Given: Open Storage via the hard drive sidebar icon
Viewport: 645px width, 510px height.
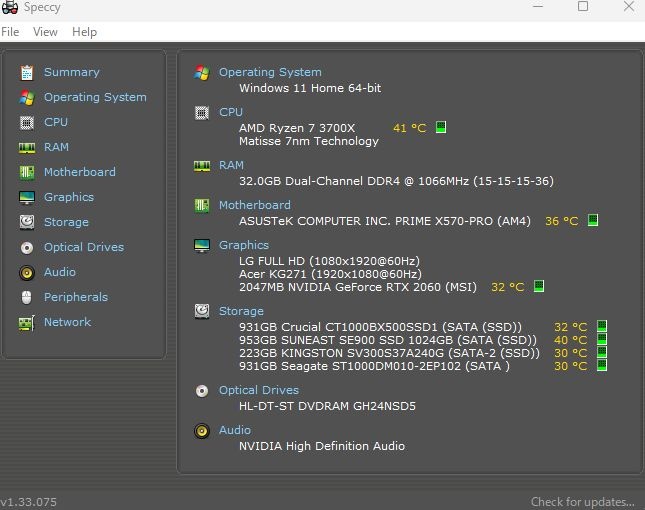Looking at the screenshot, I should click(27, 222).
